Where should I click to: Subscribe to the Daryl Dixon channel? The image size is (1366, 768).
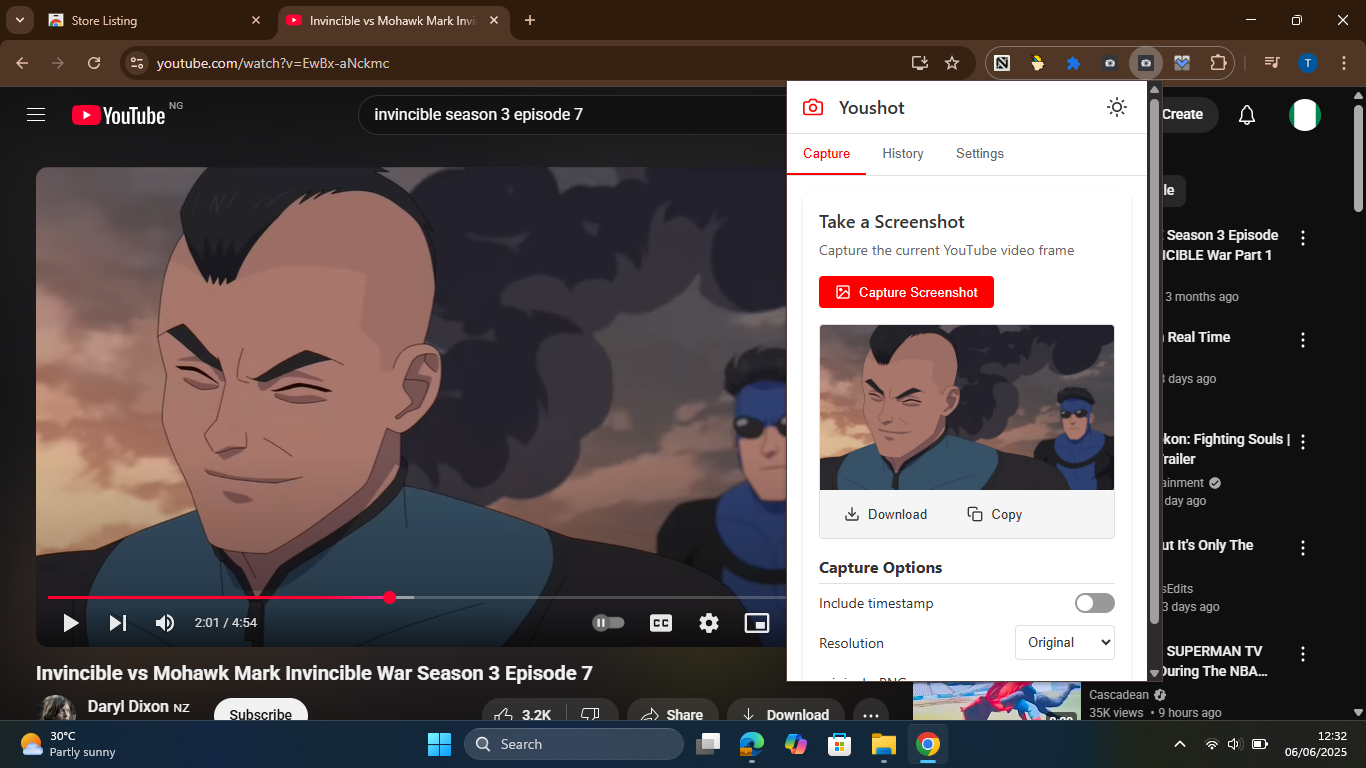point(260,714)
